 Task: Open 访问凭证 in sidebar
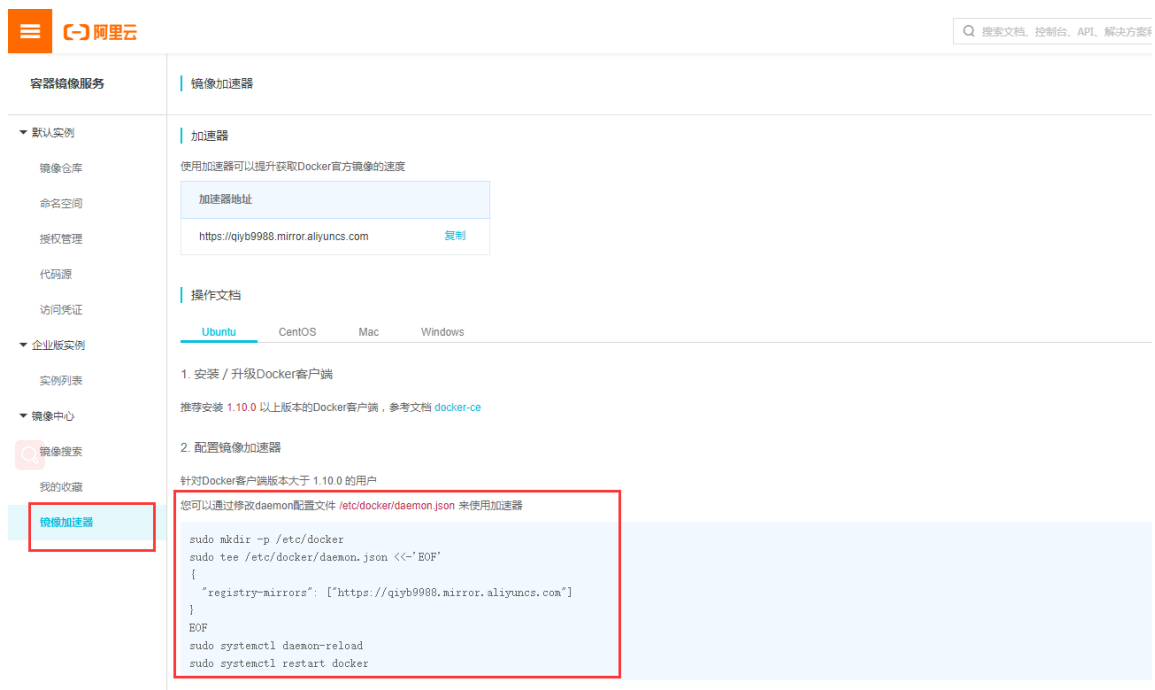point(61,309)
